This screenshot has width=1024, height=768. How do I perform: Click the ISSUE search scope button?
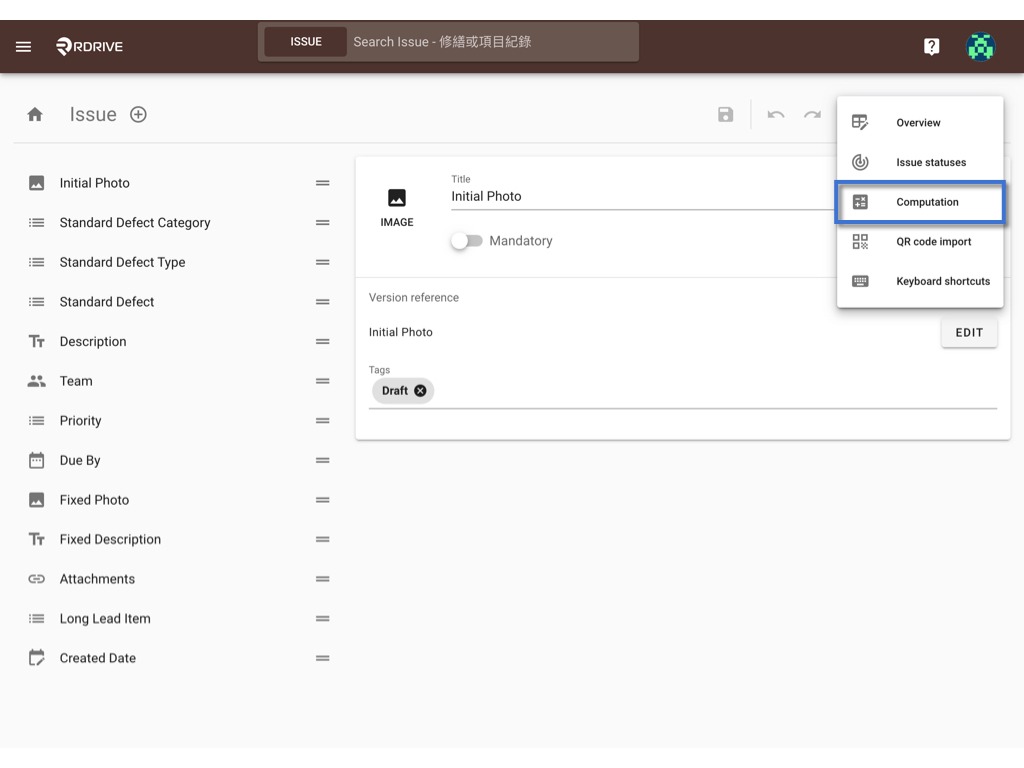coord(306,42)
